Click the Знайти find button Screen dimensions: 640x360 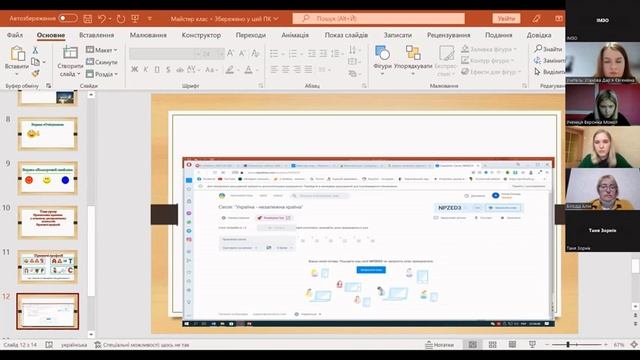[x=549, y=49]
